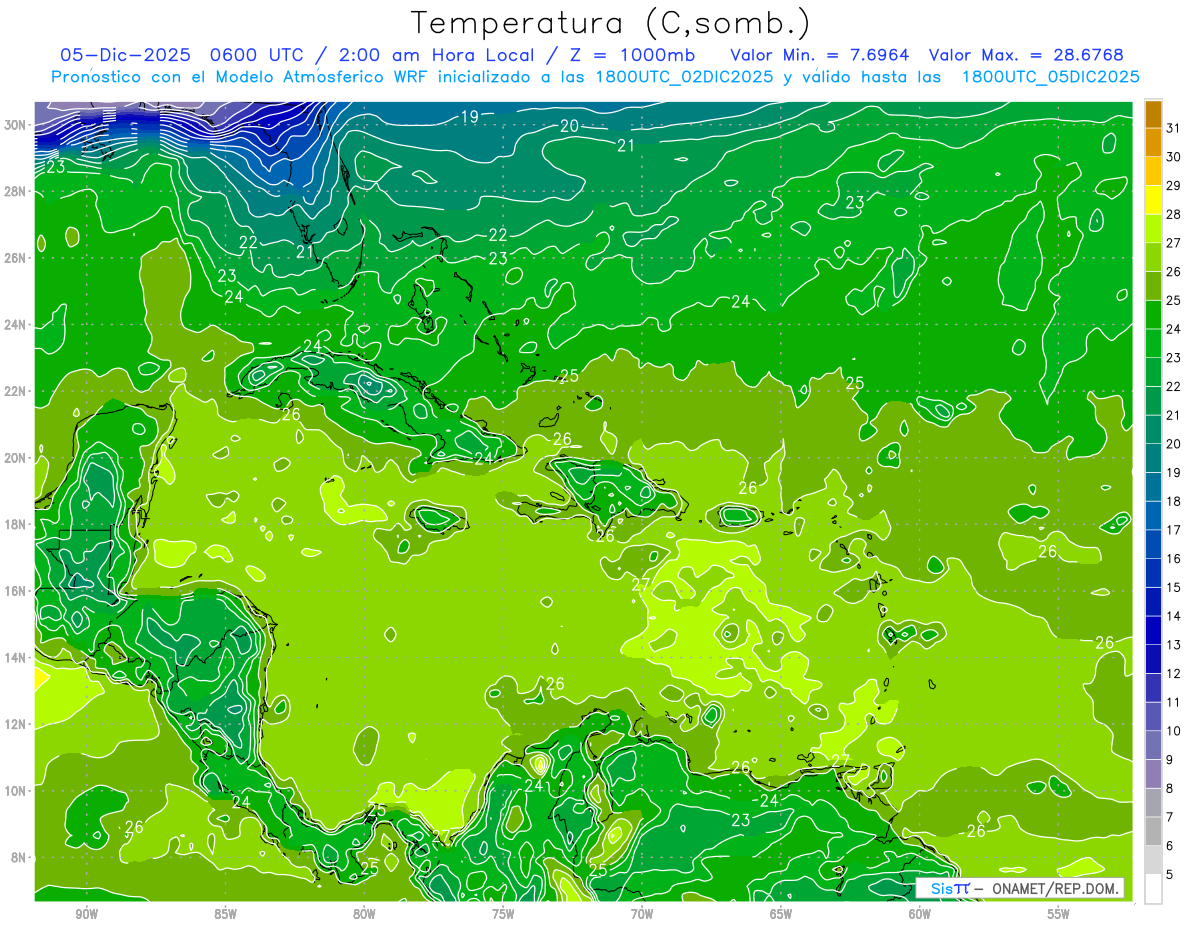Click the '80W' longitude axis label
This screenshot has width=1200, height=927.
tap(364, 913)
